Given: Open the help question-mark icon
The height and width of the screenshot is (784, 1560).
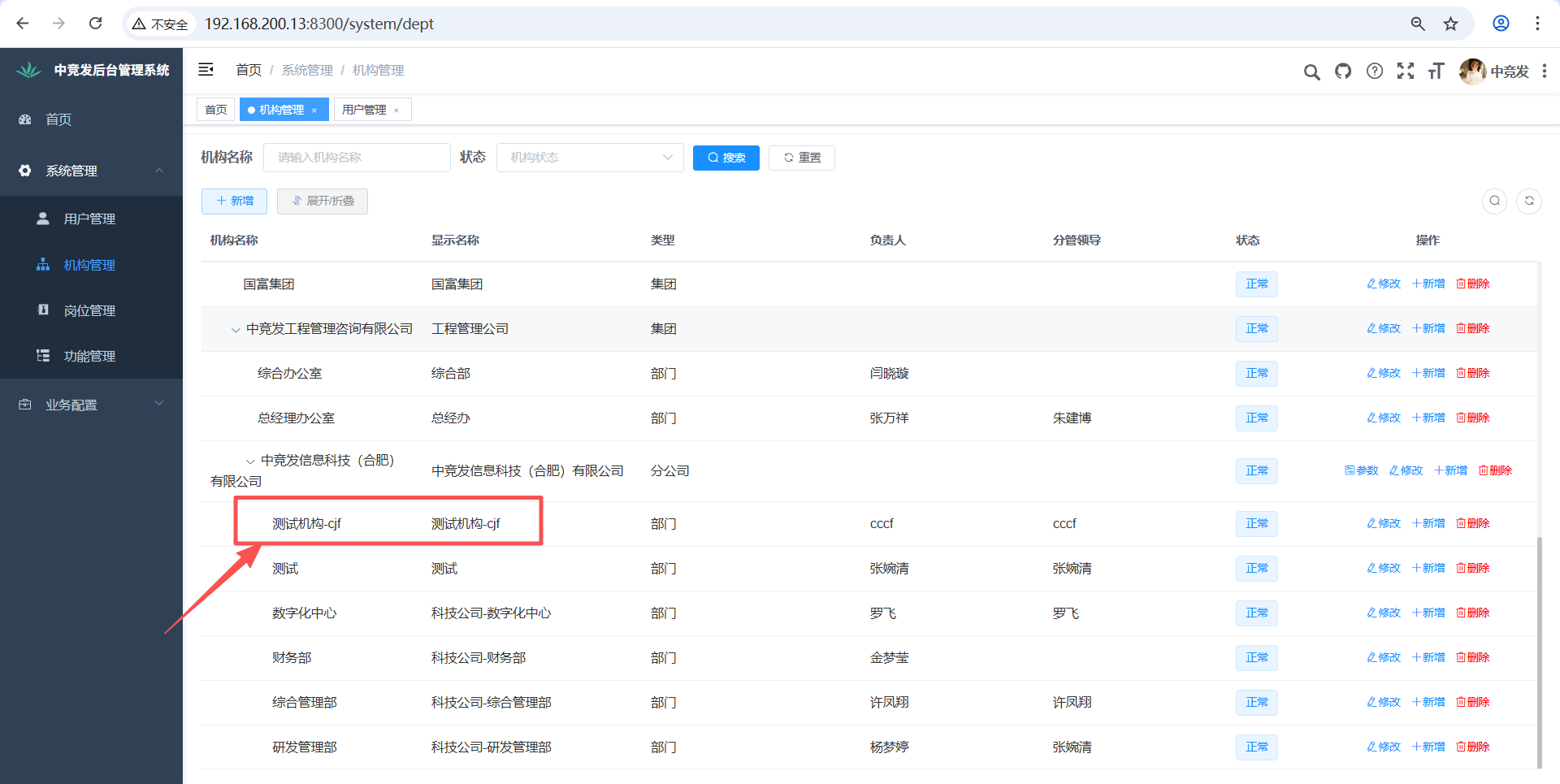Looking at the screenshot, I should pyautogui.click(x=1374, y=71).
